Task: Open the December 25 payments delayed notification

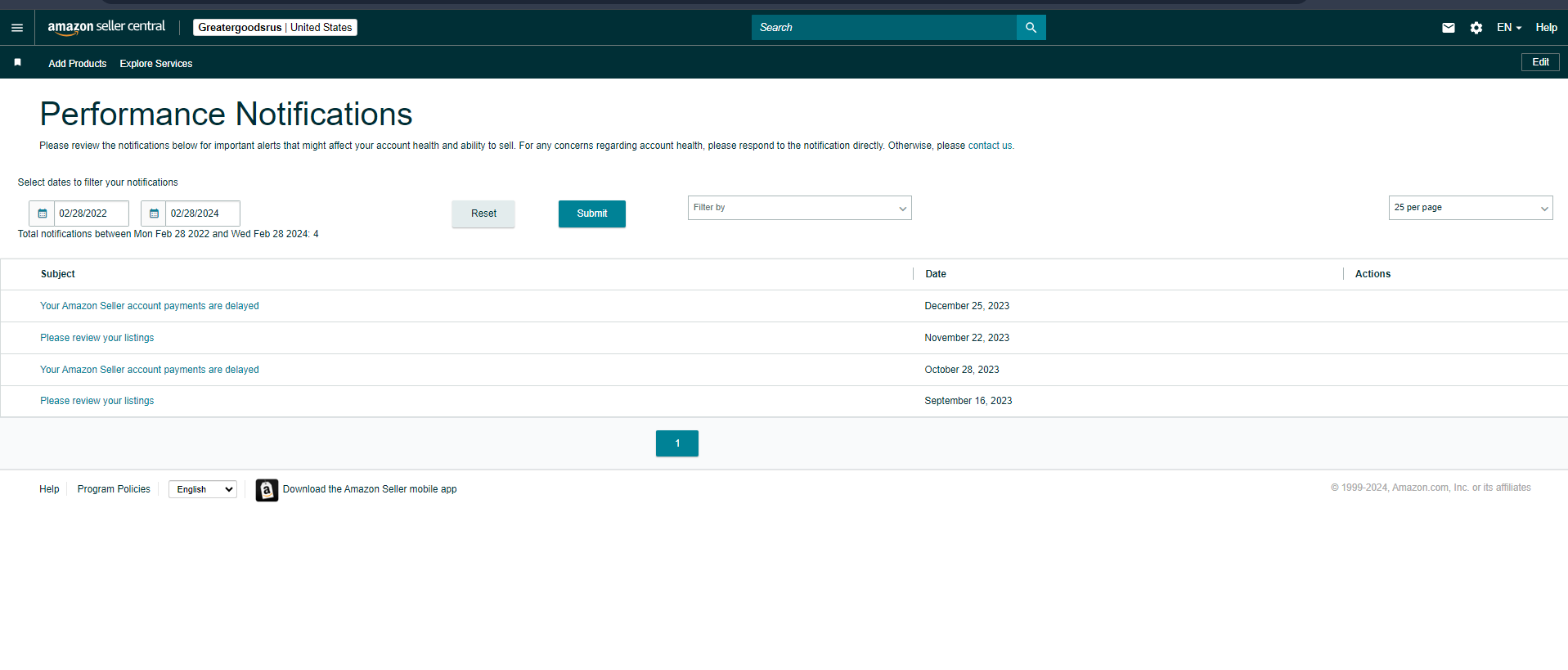Action: 150,306
